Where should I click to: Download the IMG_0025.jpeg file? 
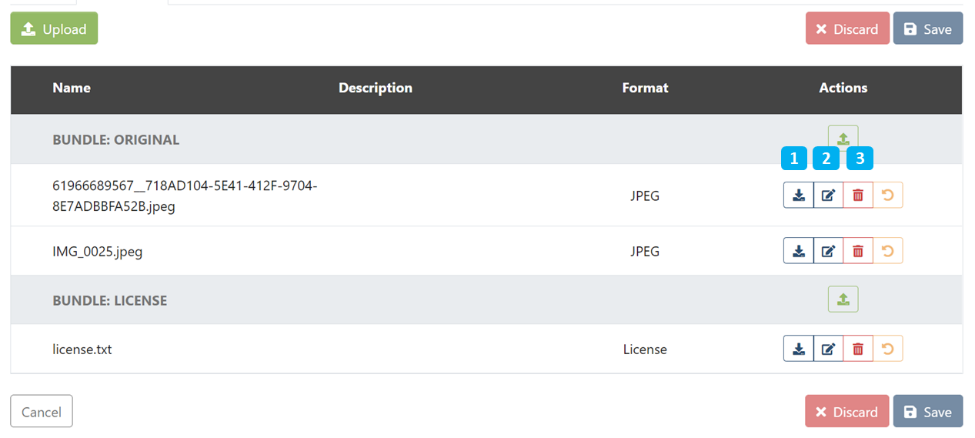pyautogui.click(x=798, y=251)
